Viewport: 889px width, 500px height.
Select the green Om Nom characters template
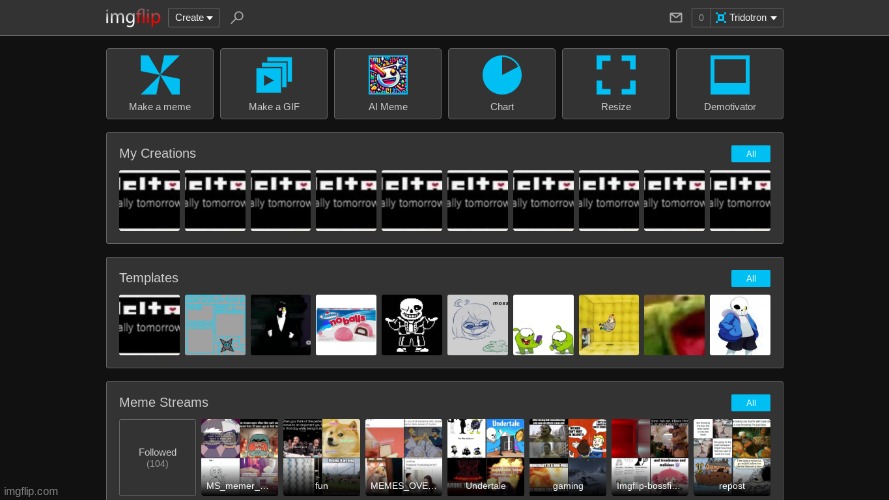coord(543,325)
